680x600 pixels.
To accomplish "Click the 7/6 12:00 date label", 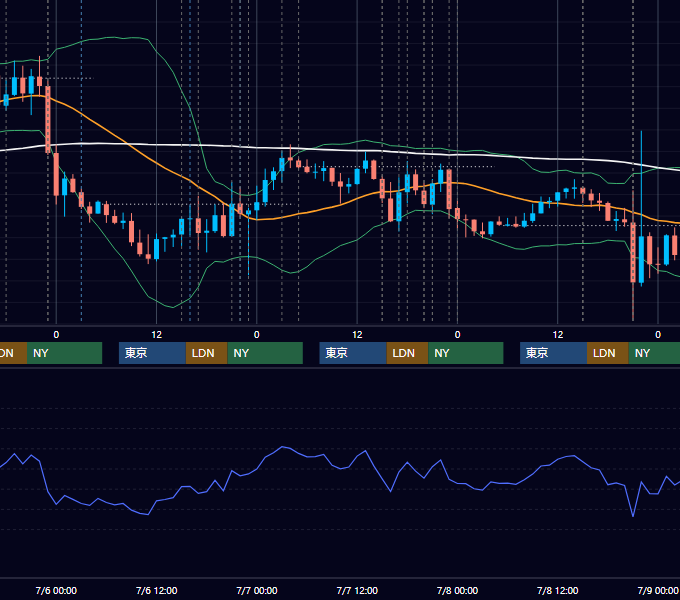I will 157,590.
